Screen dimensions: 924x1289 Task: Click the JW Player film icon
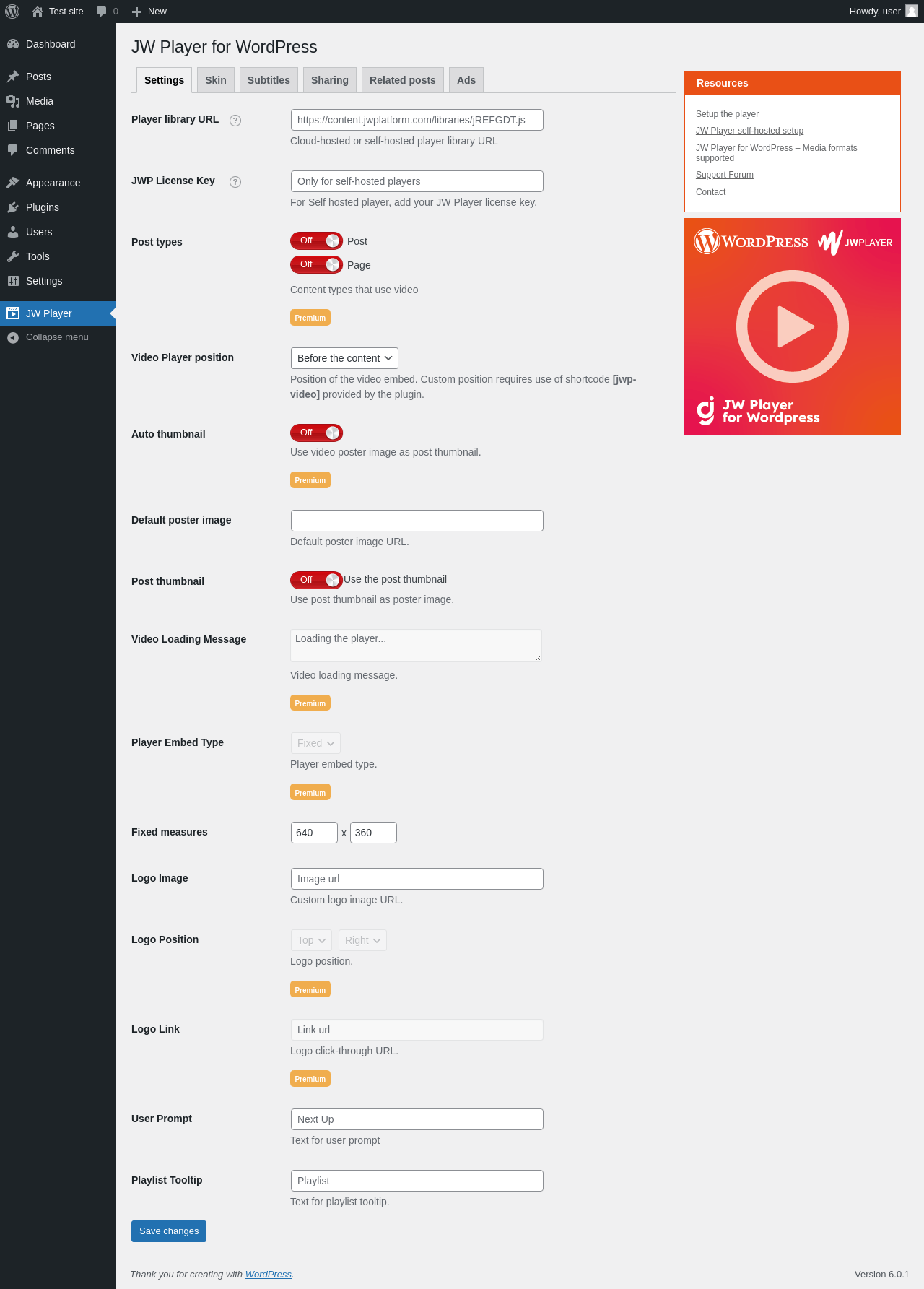[x=13, y=313]
